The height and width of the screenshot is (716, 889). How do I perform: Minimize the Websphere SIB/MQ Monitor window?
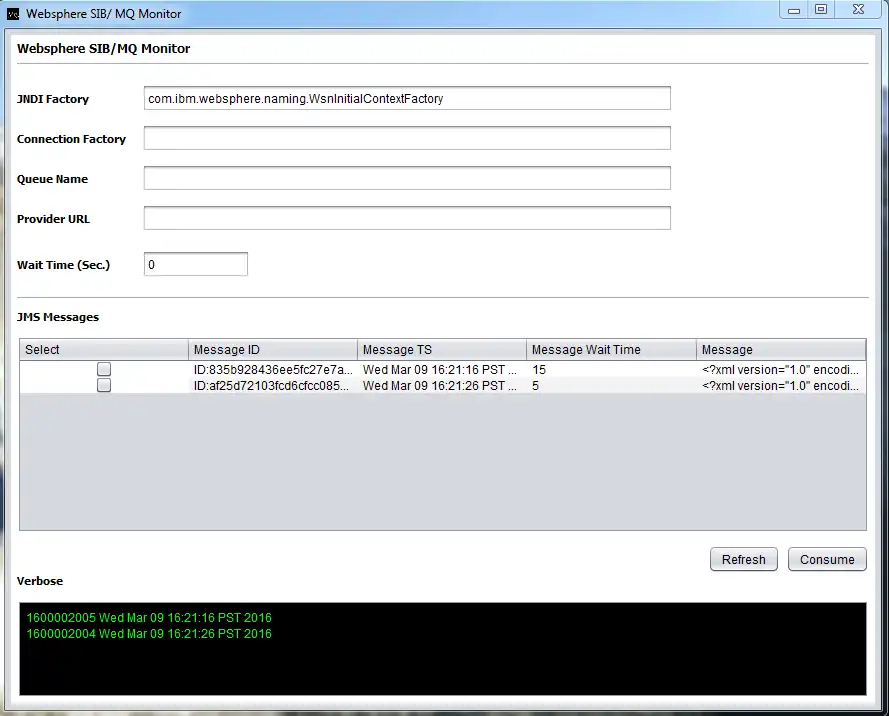pos(794,10)
